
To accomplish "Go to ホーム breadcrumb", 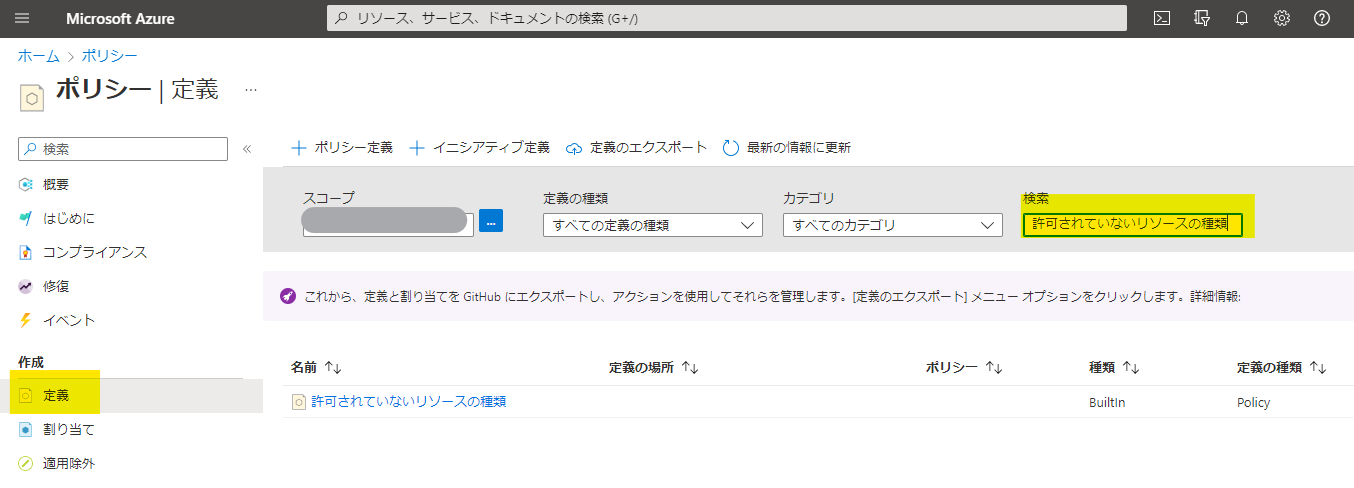I will coord(39,56).
